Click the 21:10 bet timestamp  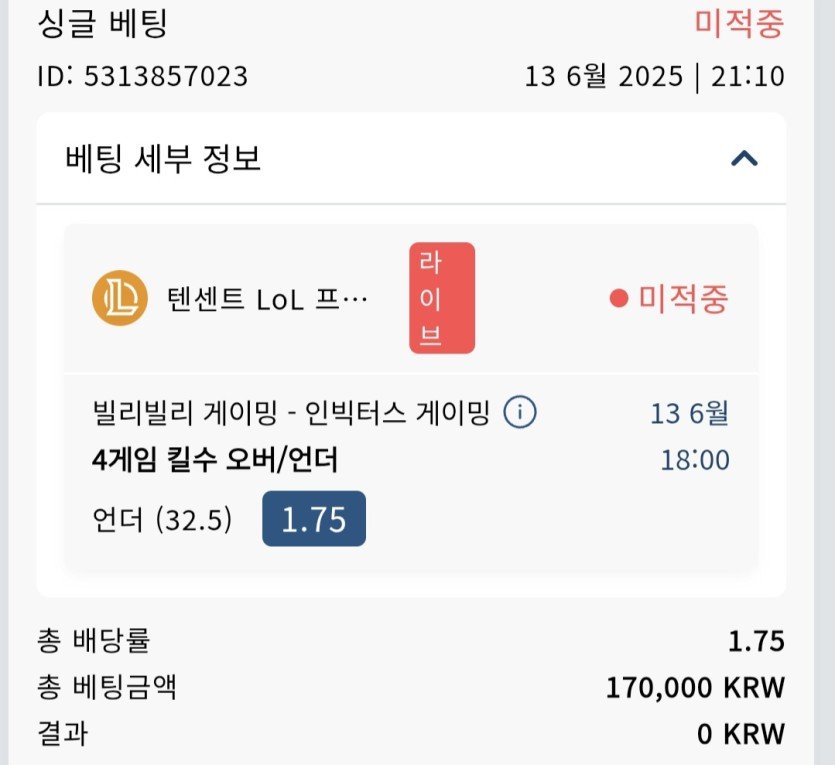tap(749, 76)
